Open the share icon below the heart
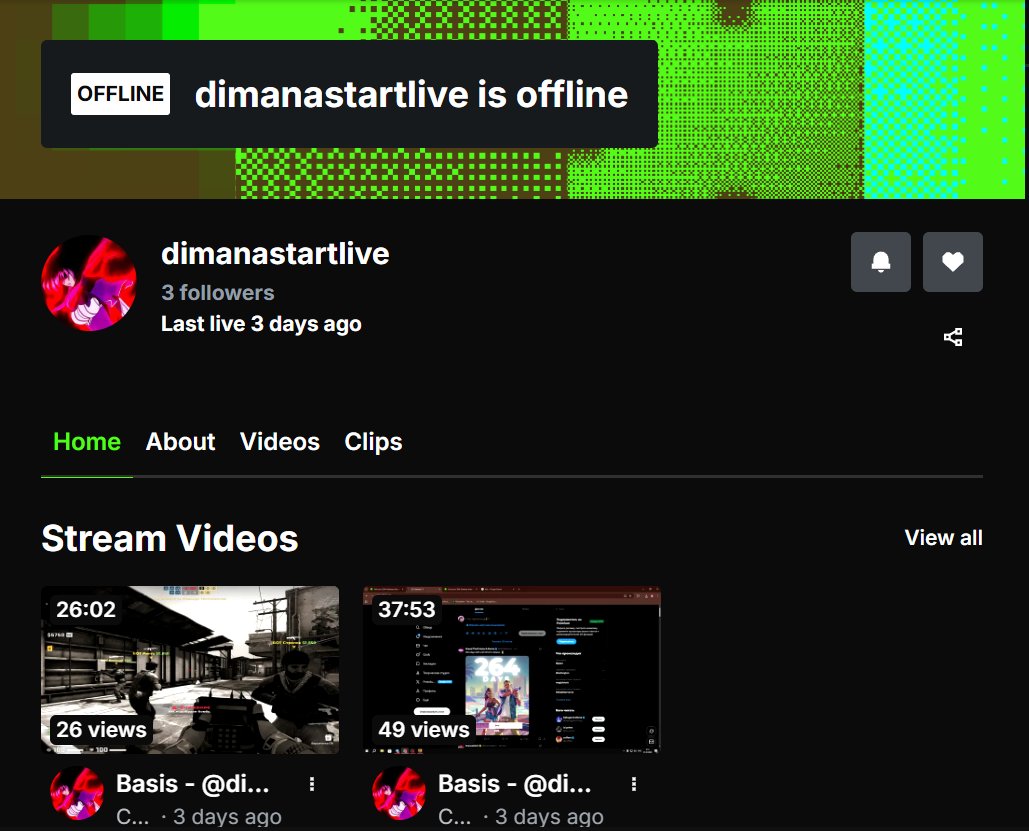The height and width of the screenshot is (831, 1029). tap(953, 337)
